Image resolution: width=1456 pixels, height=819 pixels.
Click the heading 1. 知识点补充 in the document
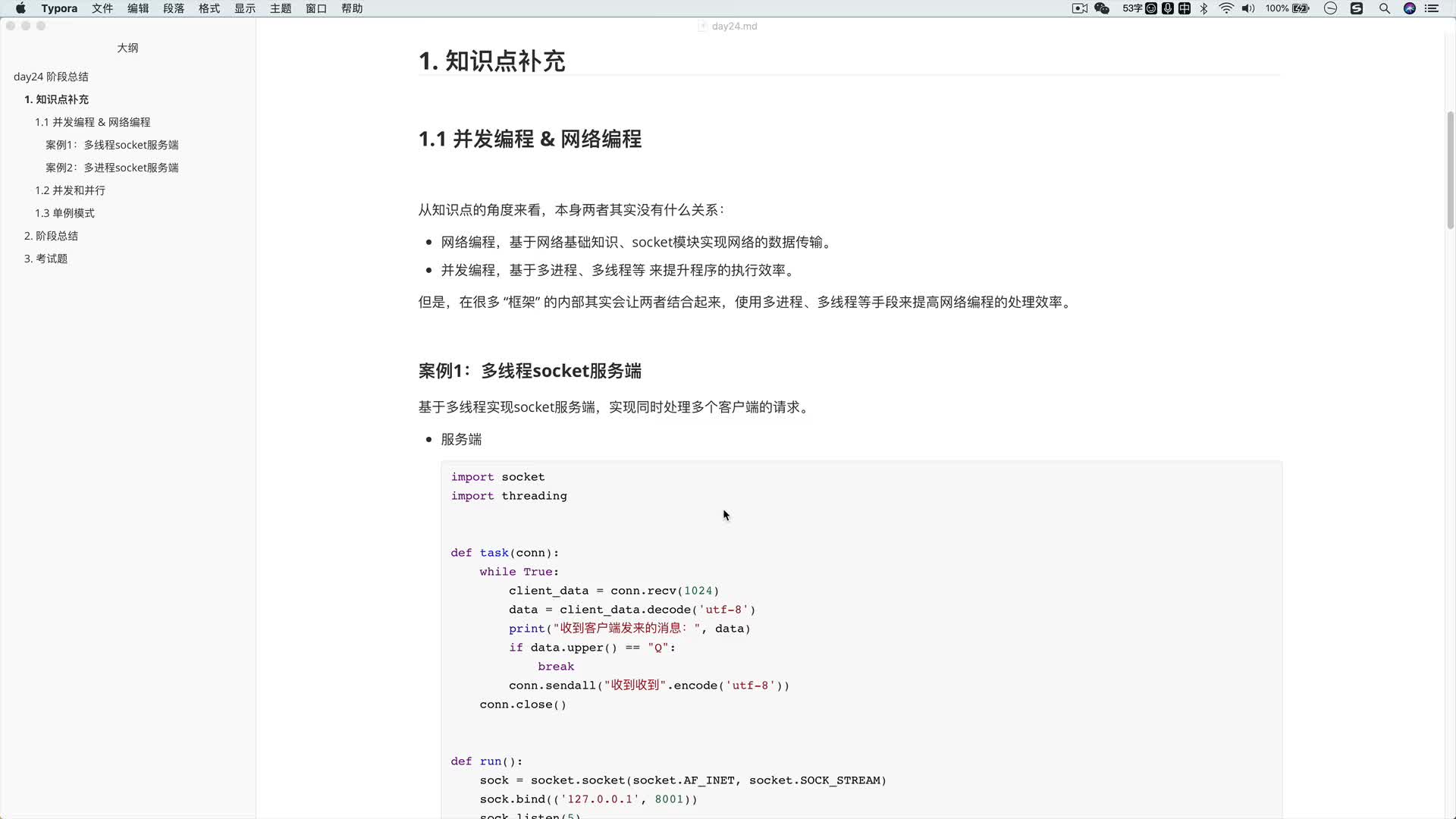tap(491, 61)
